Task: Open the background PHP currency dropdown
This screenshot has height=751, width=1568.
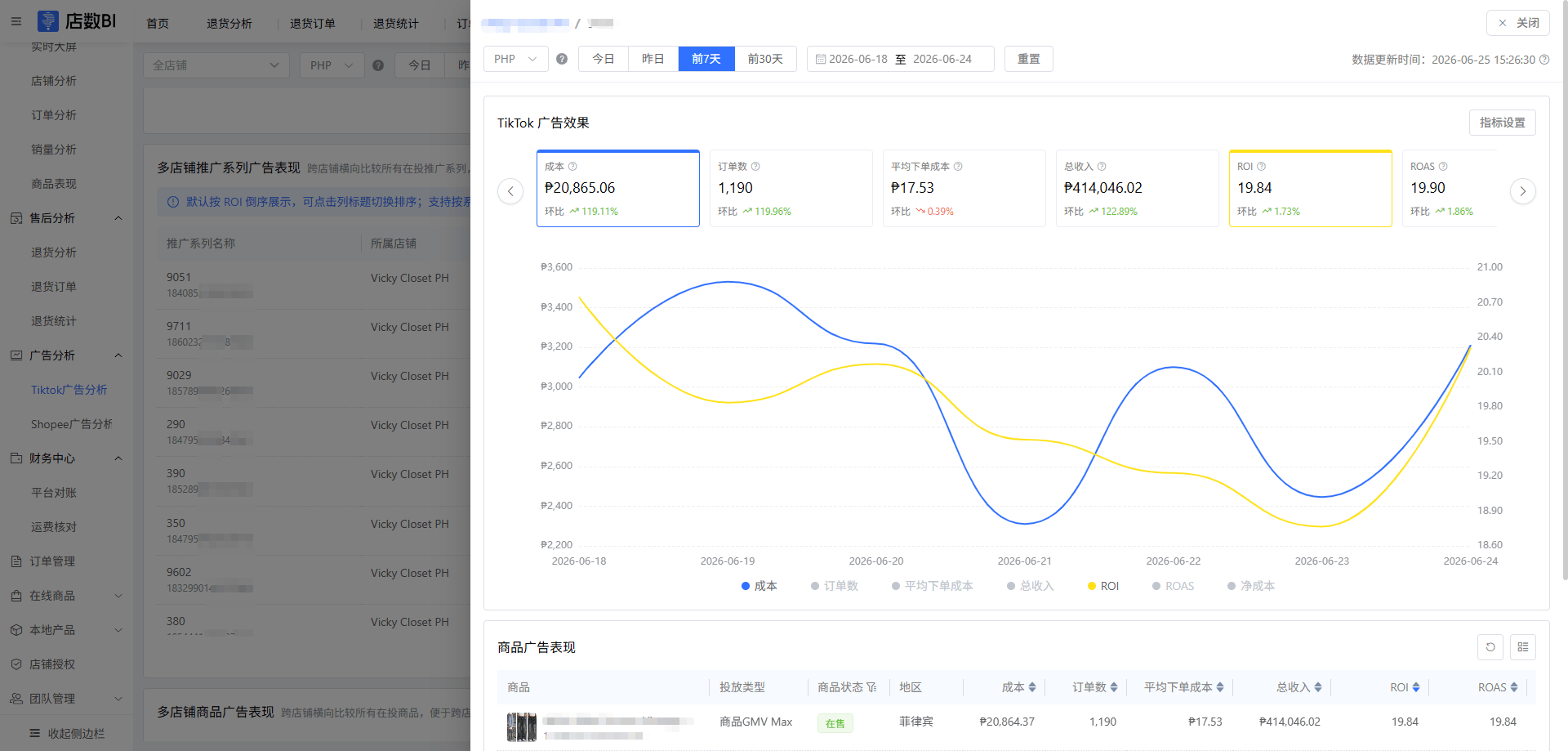Action: point(332,65)
